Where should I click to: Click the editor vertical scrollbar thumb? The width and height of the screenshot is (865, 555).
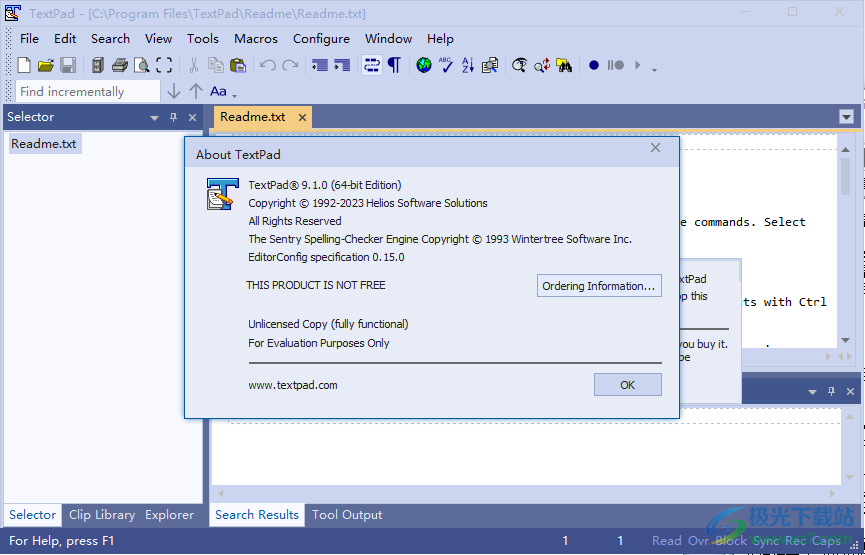tap(846, 177)
